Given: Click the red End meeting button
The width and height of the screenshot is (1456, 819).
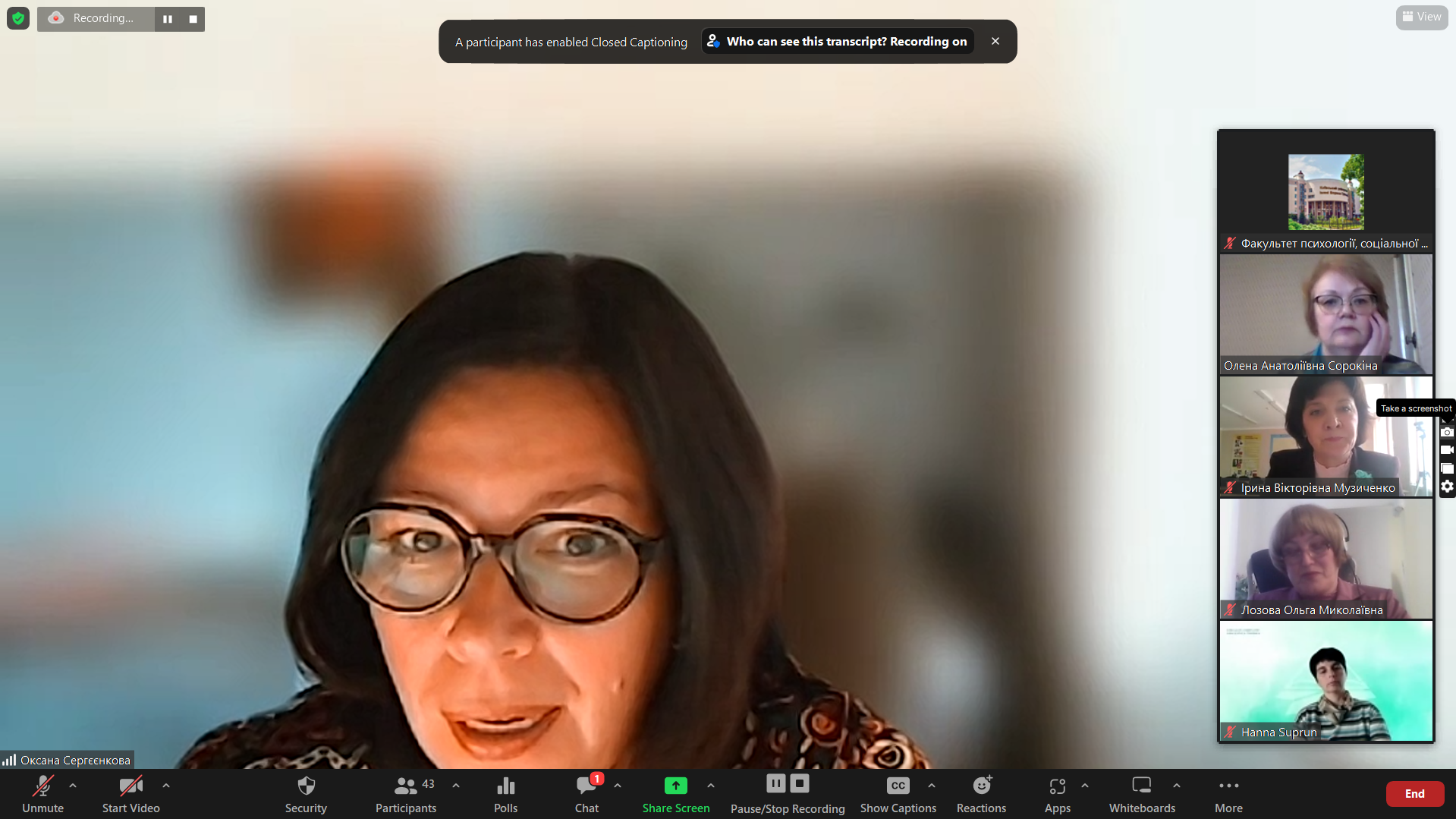Looking at the screenshot, I should coord(1414,793).
